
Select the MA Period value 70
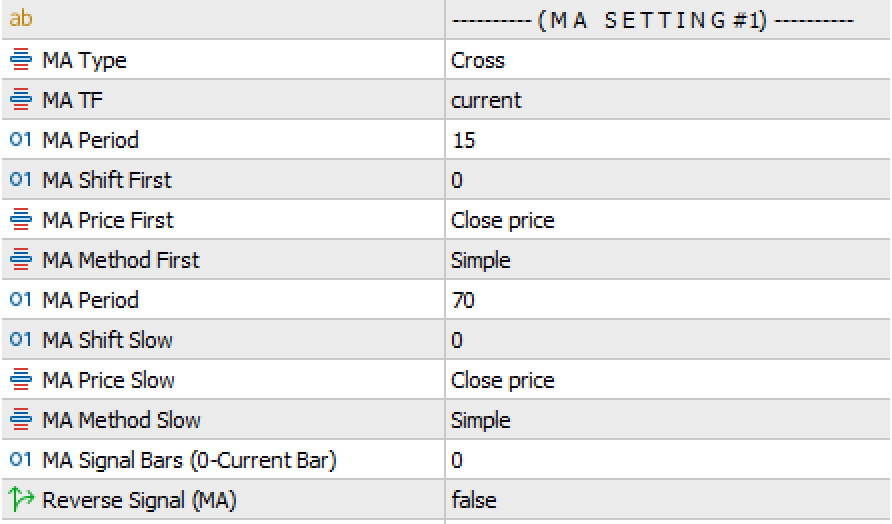pos(667,300)
